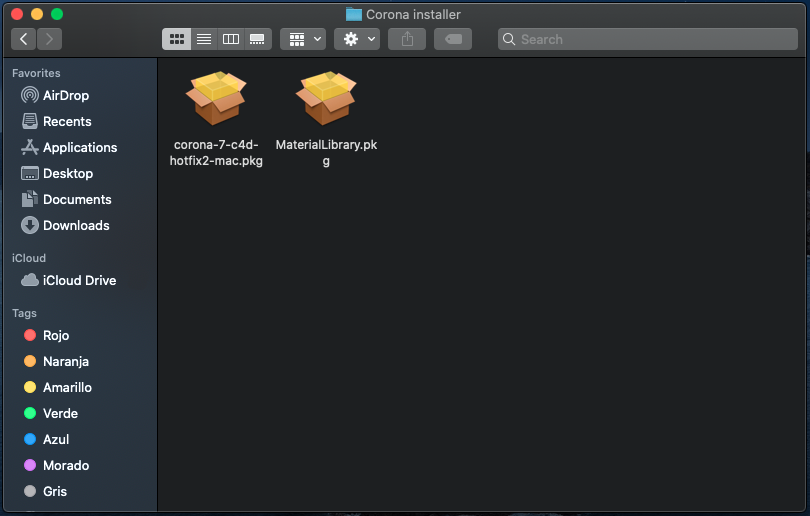Select the Rojo red tag dot

(30, 335)
